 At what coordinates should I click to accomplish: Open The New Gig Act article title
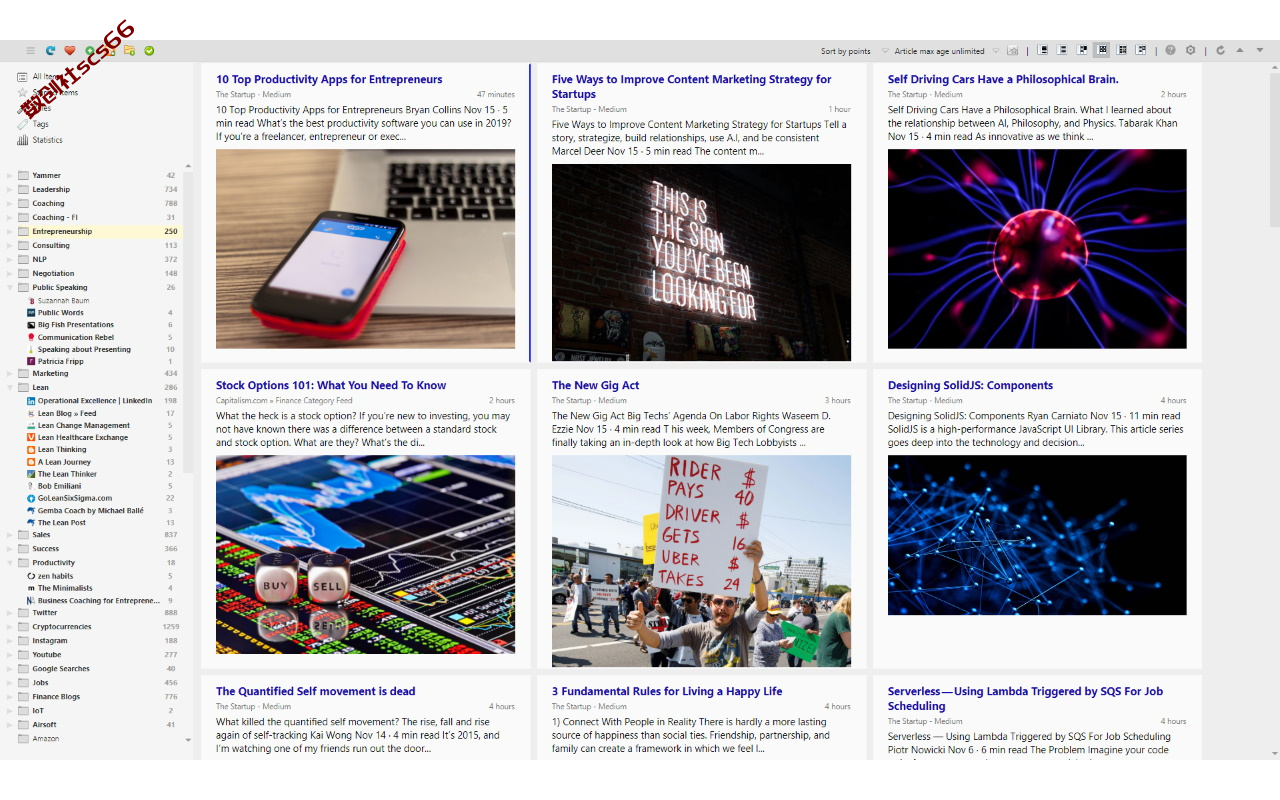(x=595, y=385)
